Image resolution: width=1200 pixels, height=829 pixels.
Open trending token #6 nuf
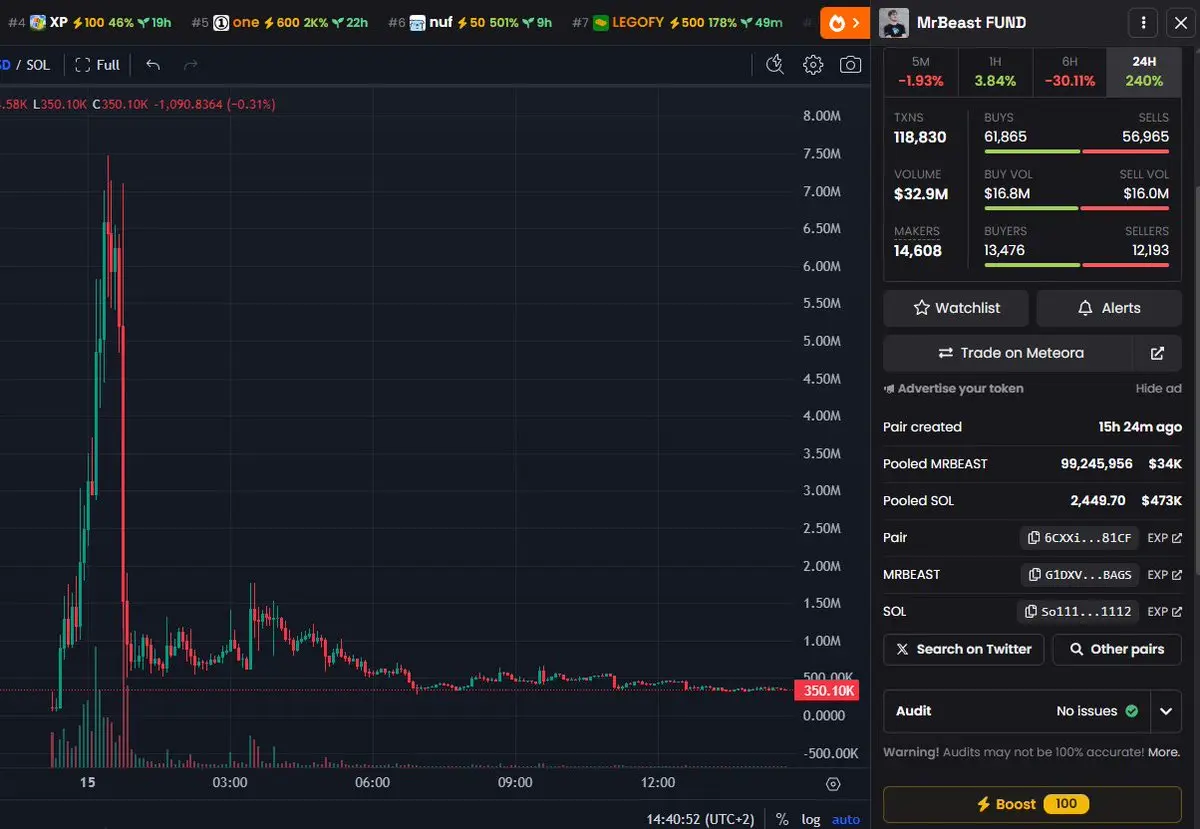tap(469, 22)
